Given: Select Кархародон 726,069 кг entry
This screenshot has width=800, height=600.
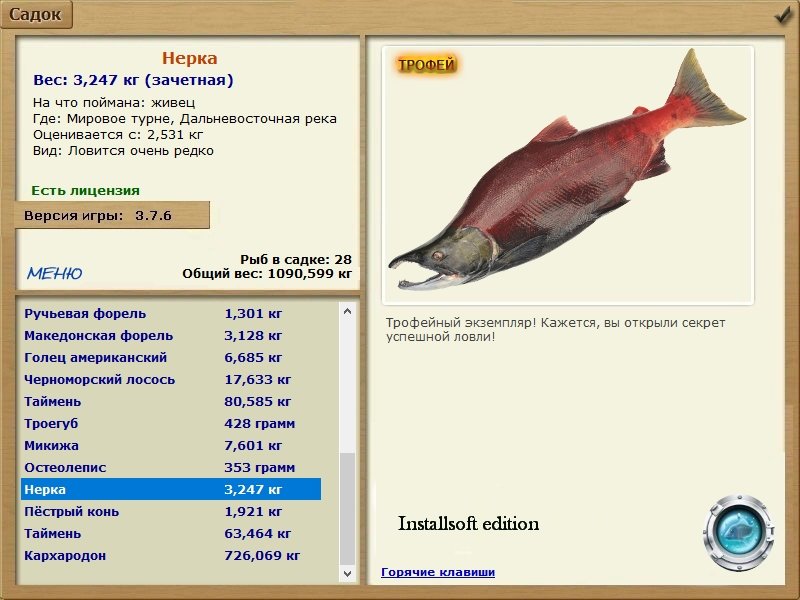Looking at the screenshot, I should click(171, 555).
